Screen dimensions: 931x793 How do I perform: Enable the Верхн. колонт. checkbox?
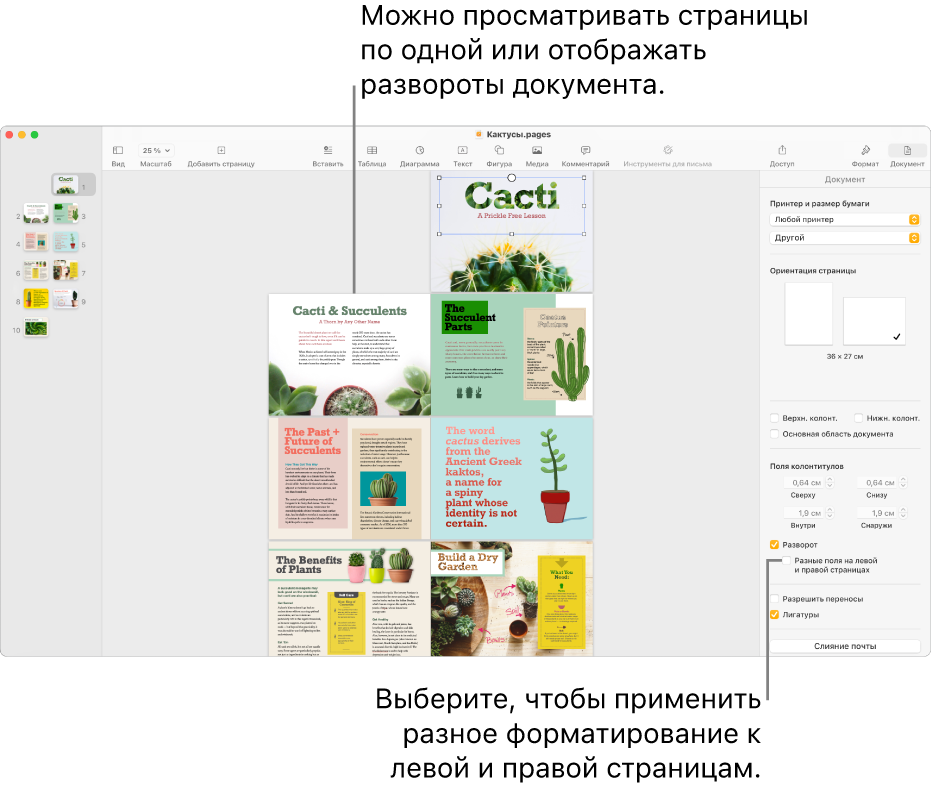coord(774,418)
